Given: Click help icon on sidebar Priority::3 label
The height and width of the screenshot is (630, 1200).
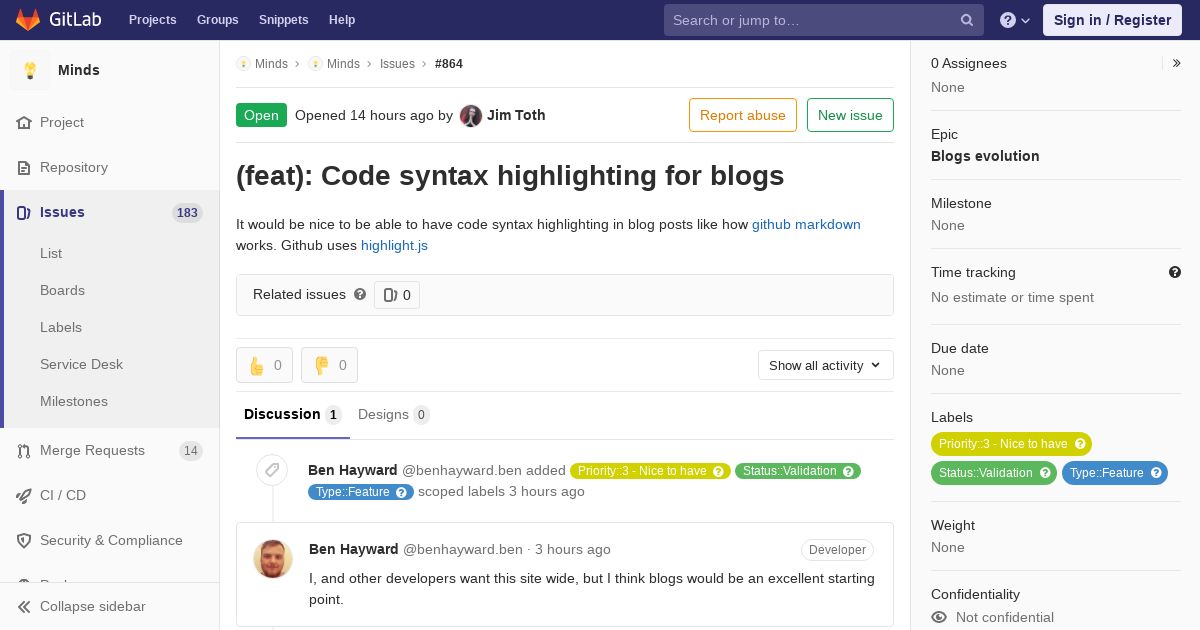Looking at the screenshot, I should (x=1080, y=444).
